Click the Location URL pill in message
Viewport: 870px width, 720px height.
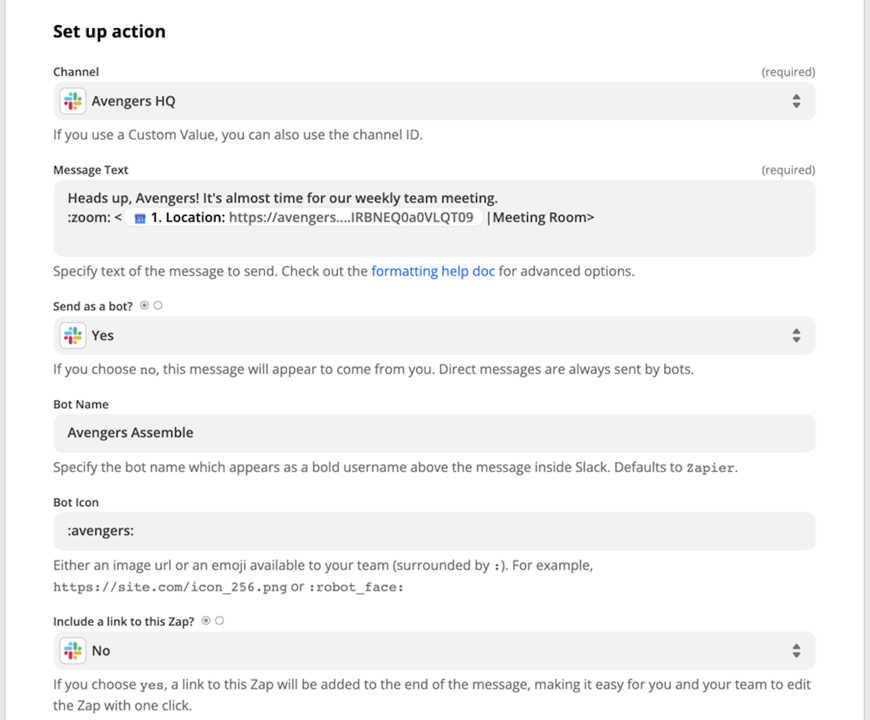(304, 217)
